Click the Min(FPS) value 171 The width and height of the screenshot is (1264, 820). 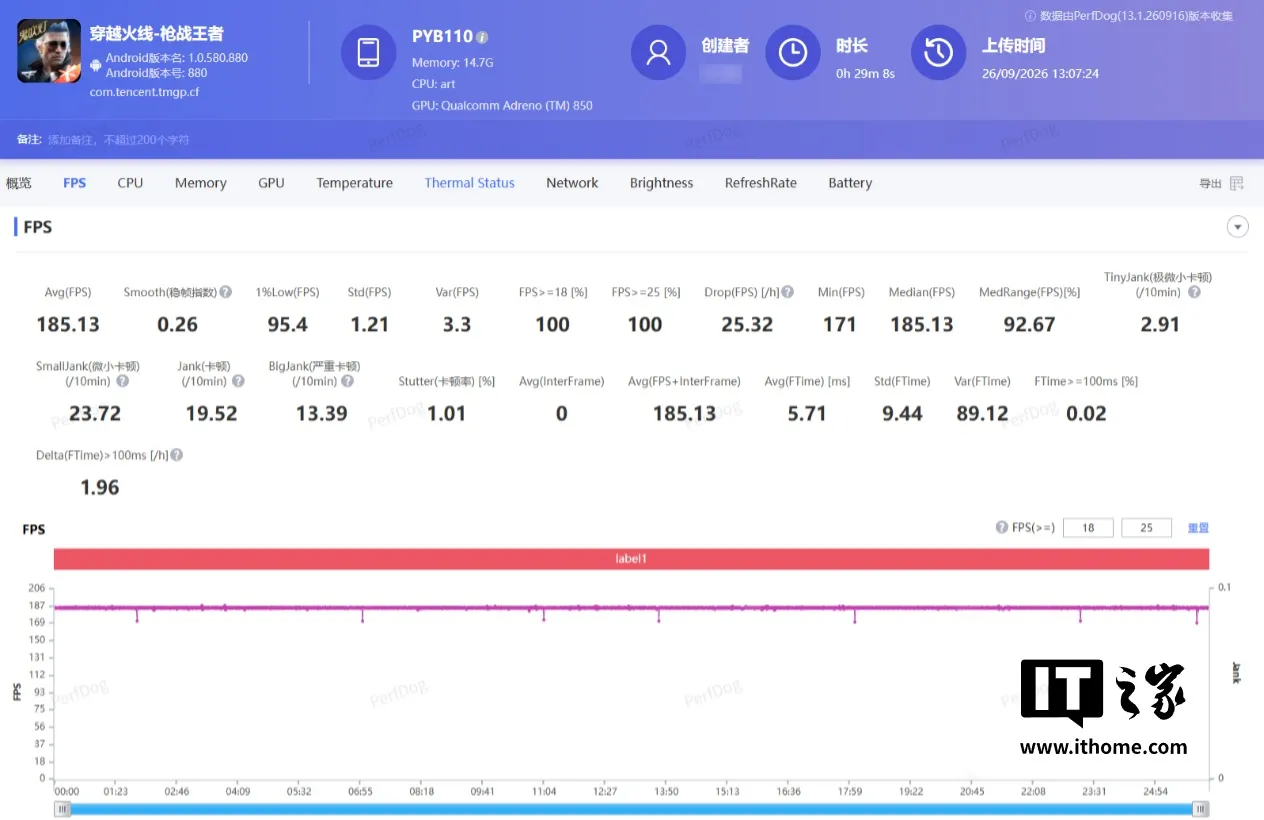pyautogui.click(x=840, y=324)
